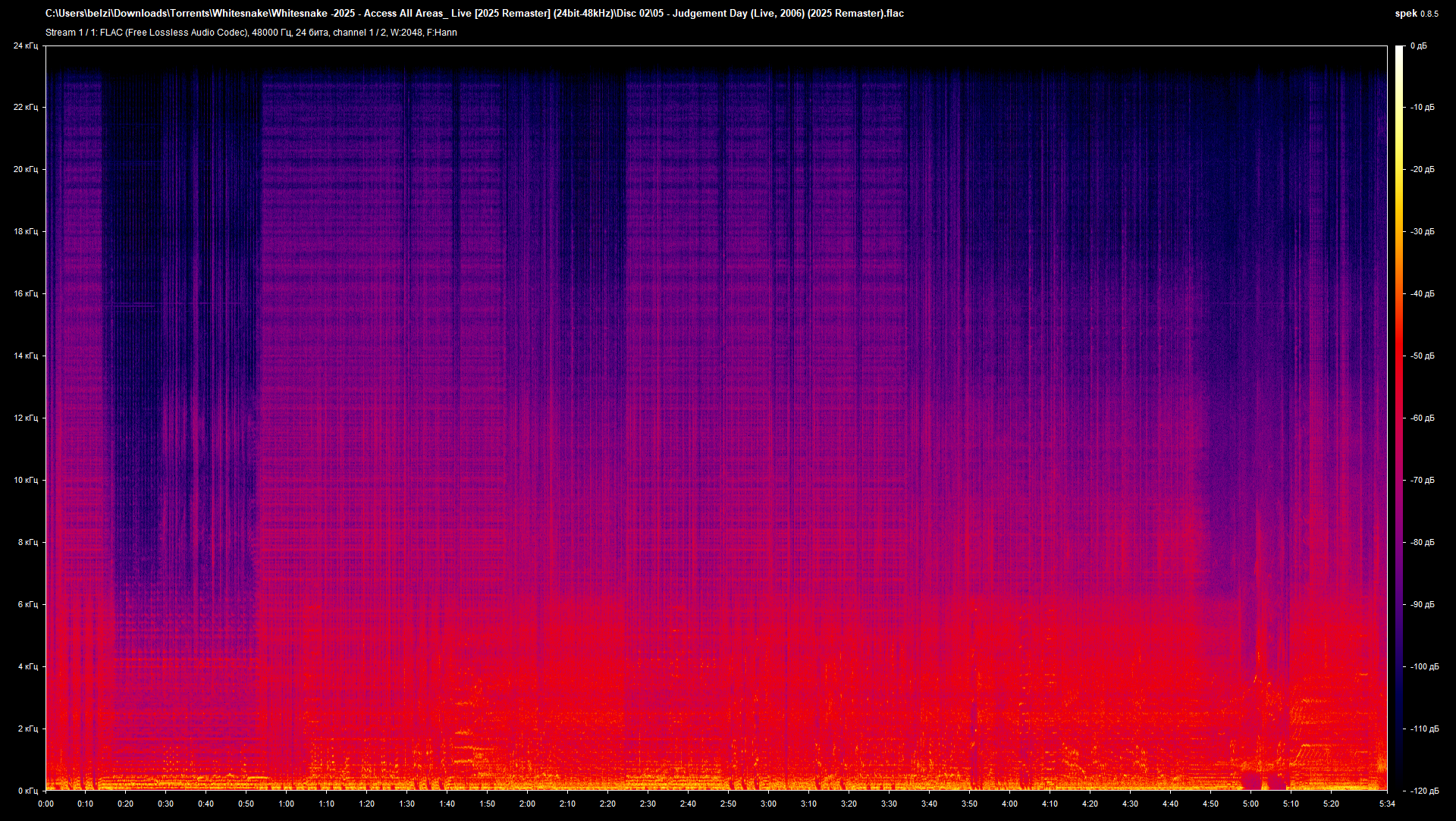
Task: Click the 24 kHz frequency axis label
Action: 25,46
